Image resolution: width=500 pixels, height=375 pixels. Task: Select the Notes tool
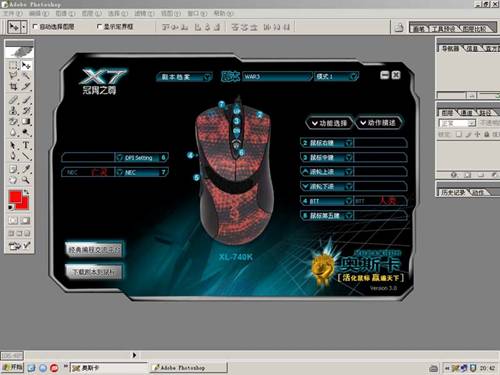pyautogui.click(x=13, y=169)
